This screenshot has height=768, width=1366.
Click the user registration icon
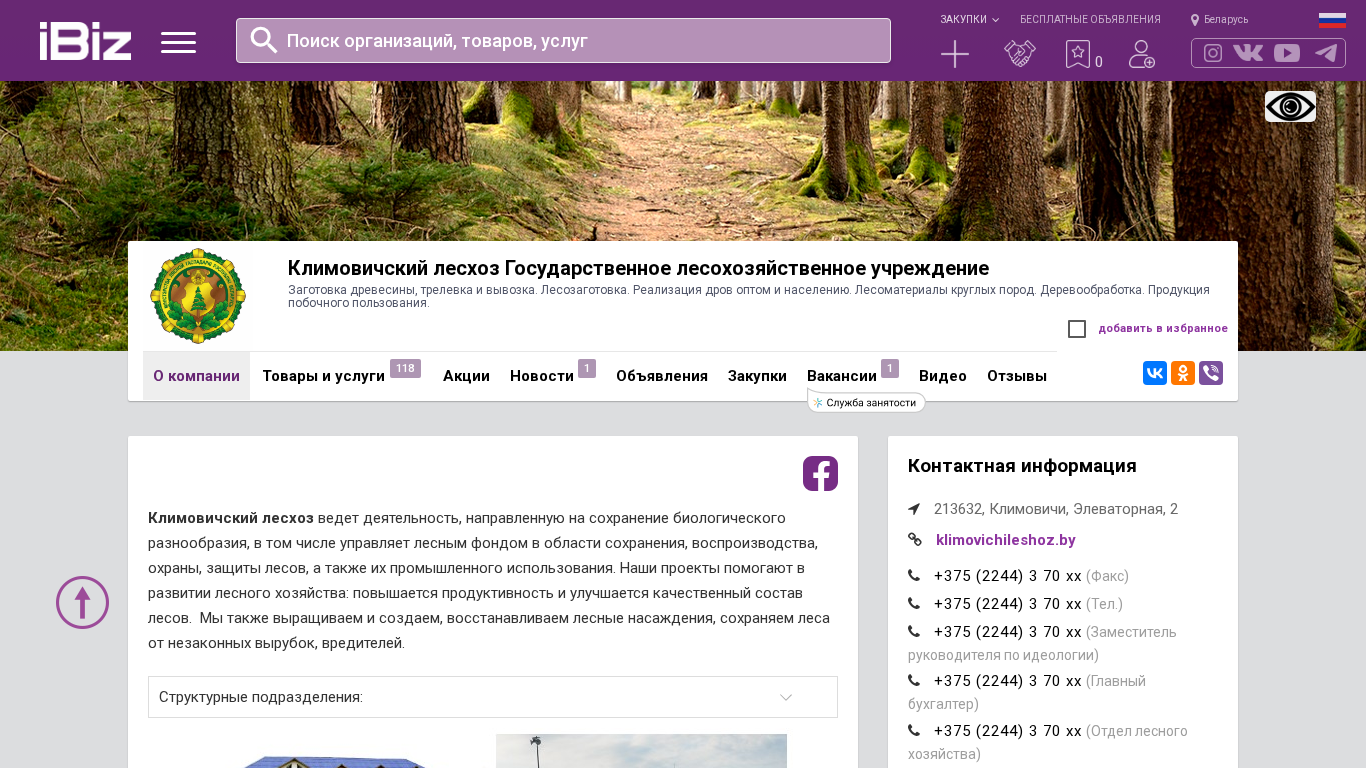point(1141,54)
